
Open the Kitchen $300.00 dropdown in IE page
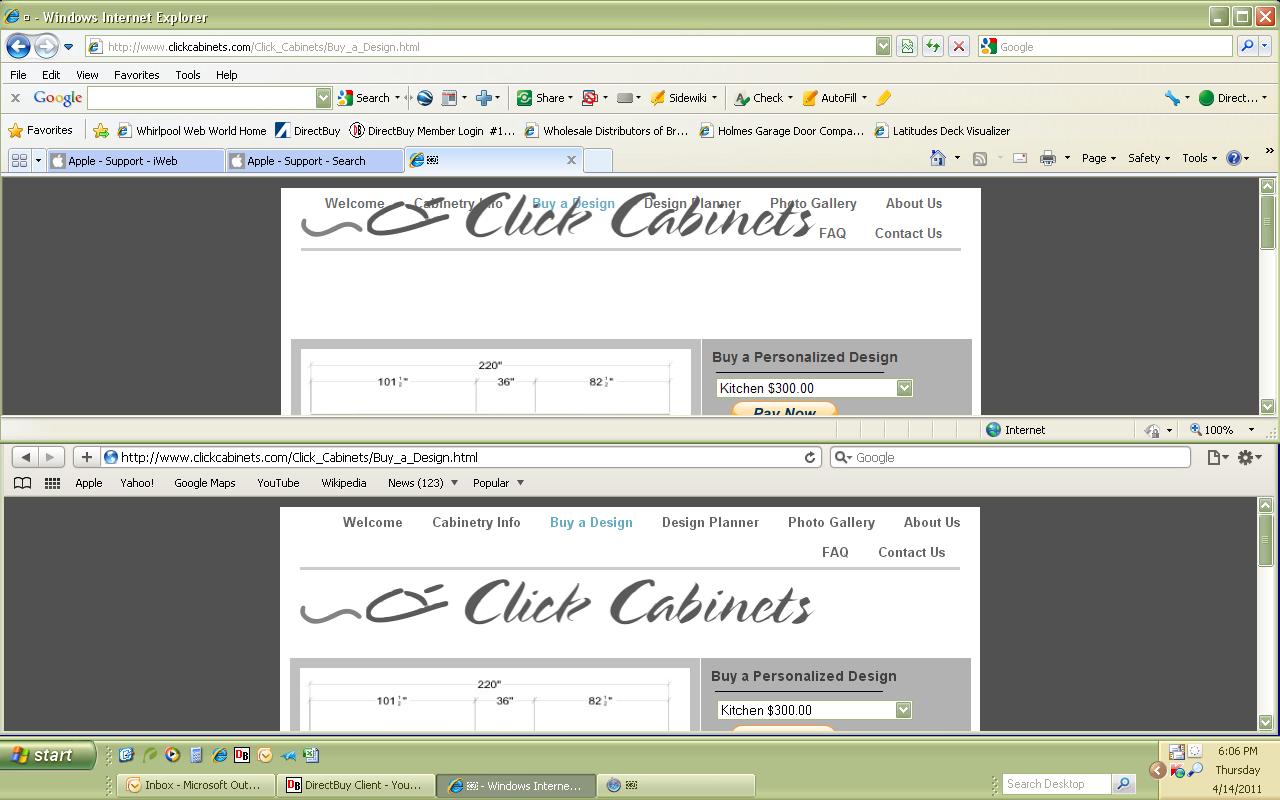[904, 388]
